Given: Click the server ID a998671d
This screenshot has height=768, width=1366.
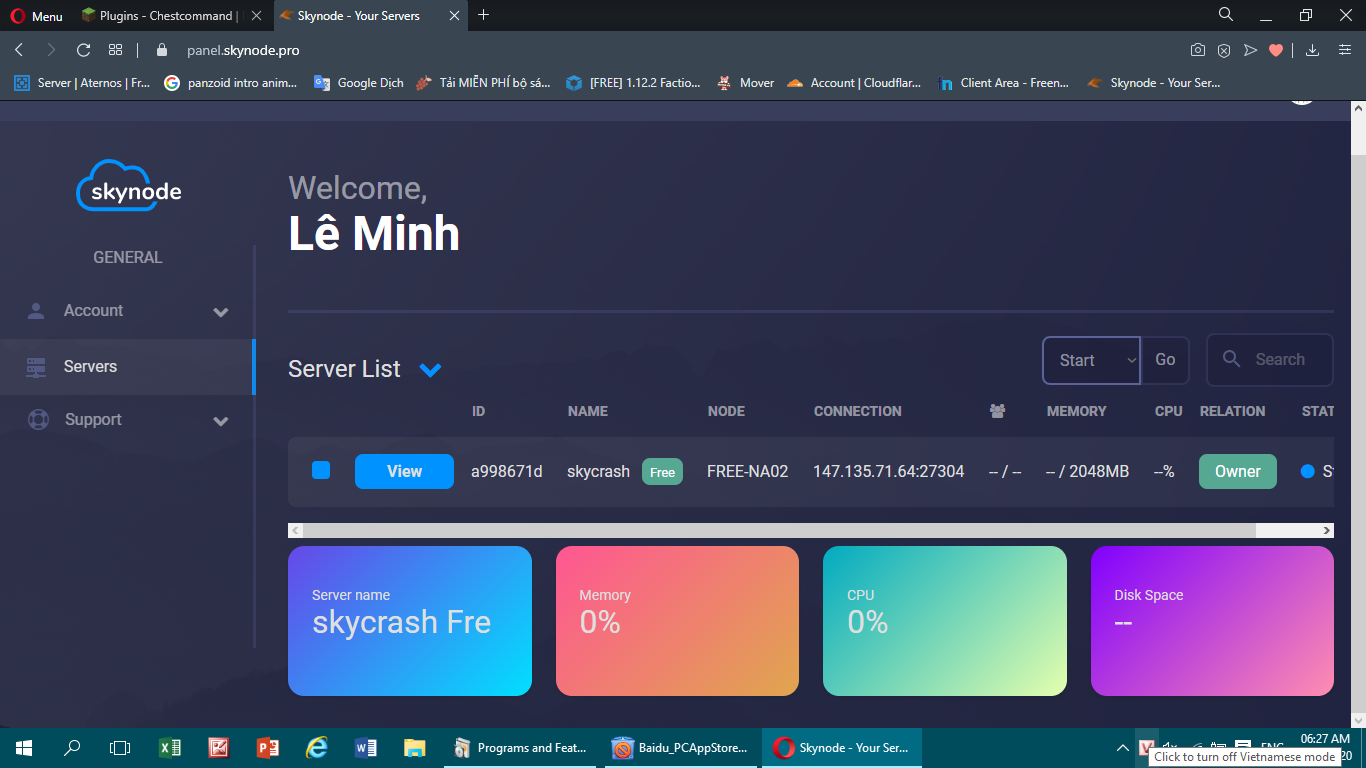Looking at the screenshot, I should [507, 471].
